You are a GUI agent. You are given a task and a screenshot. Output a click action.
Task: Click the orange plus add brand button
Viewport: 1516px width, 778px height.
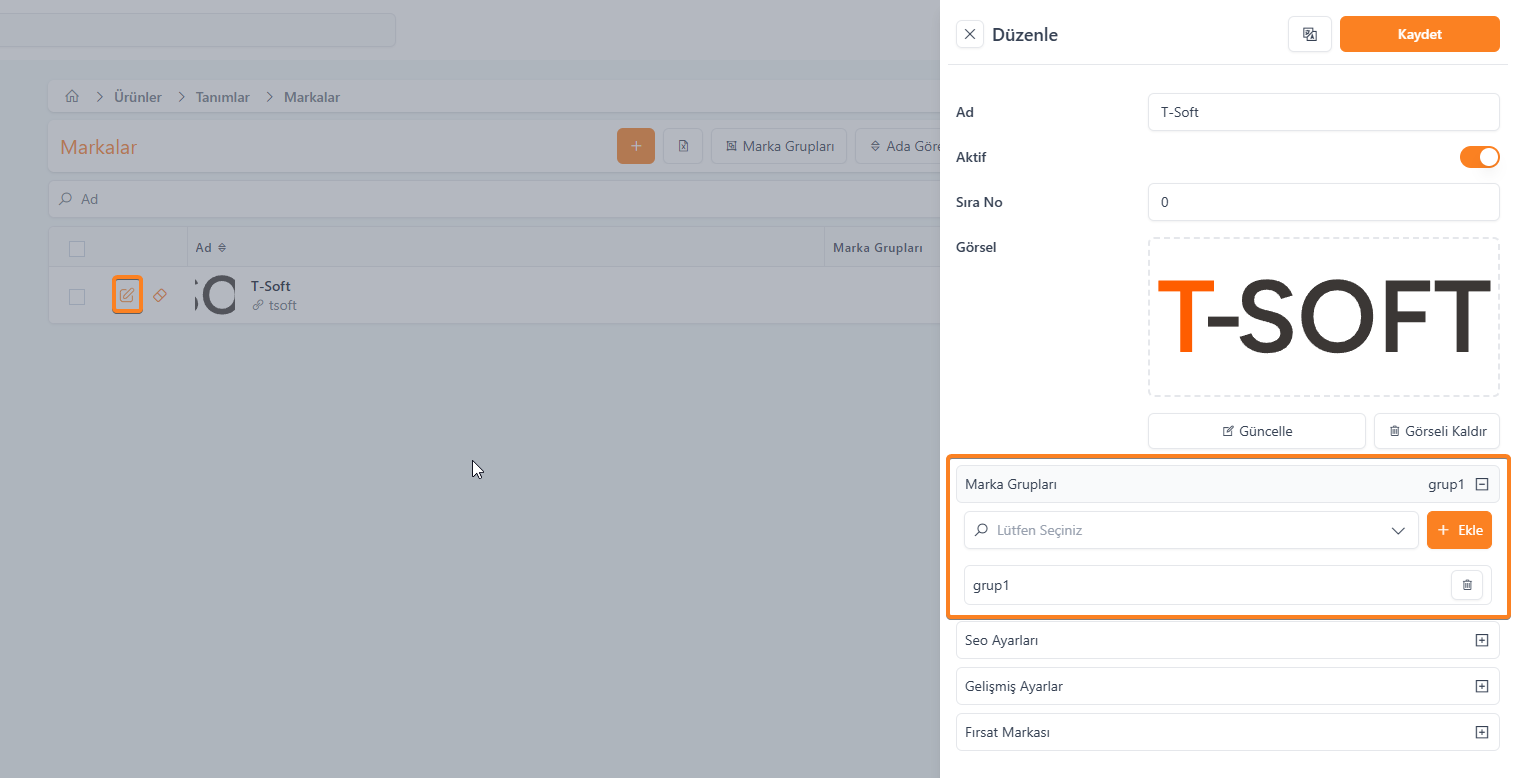pos(636,146)
